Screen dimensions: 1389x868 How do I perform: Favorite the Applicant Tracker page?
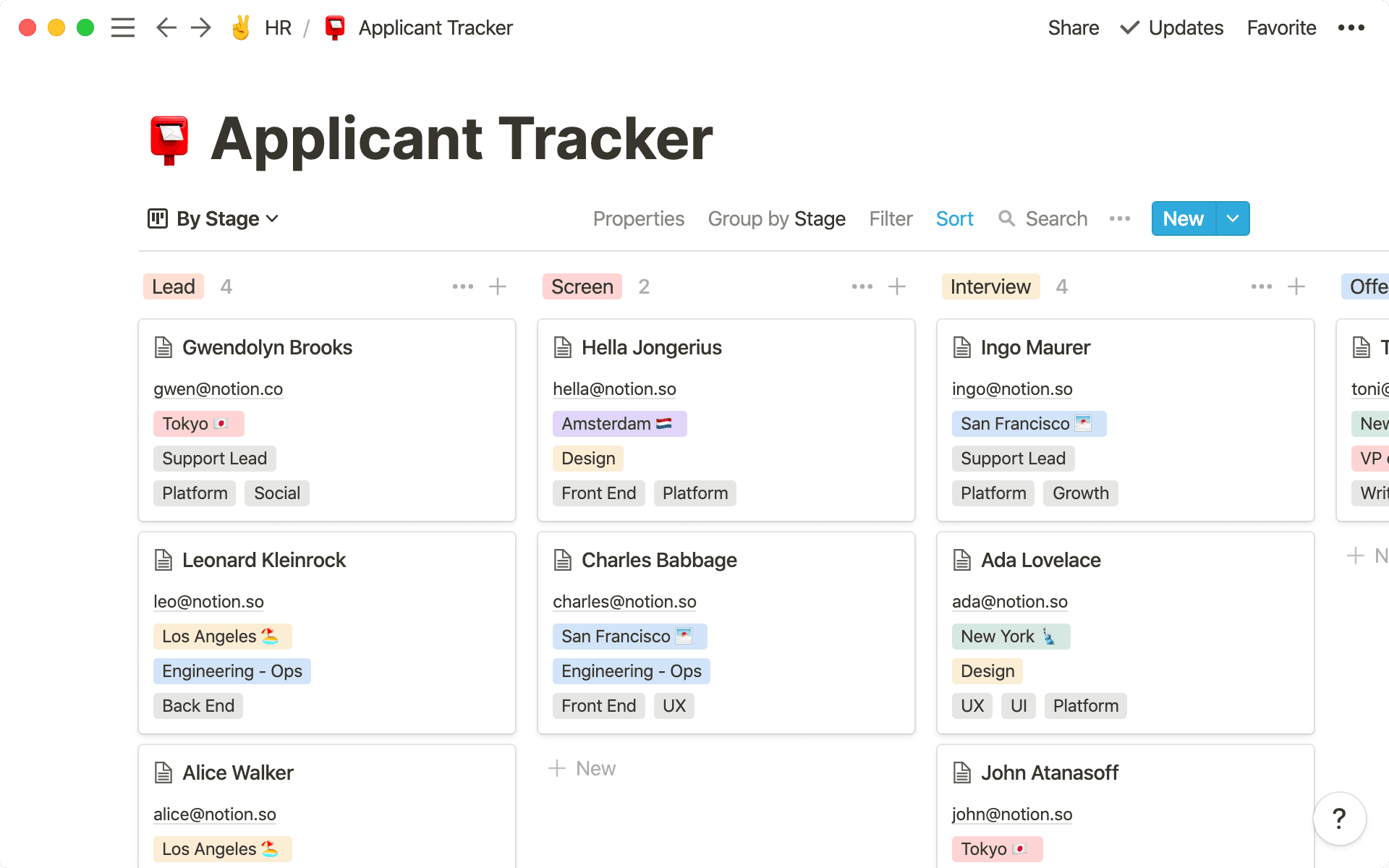[x=1280, y=27]
